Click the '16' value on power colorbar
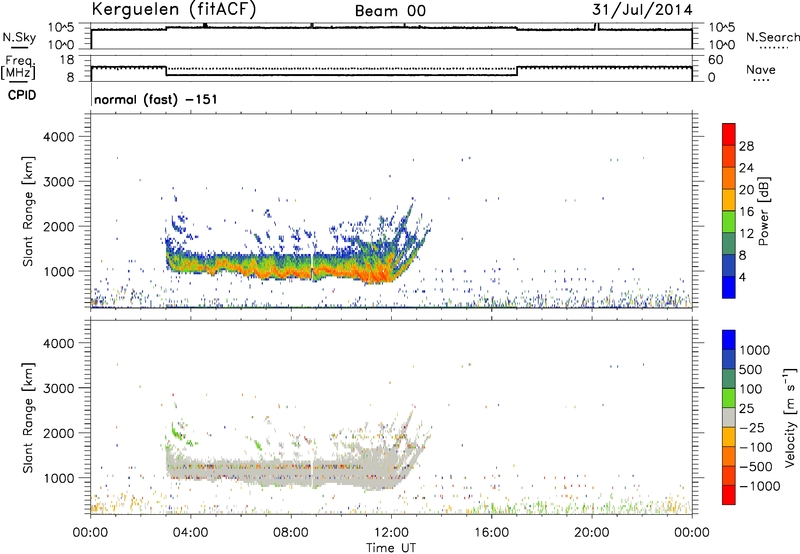800x554 pixels. tap(746, 212)
